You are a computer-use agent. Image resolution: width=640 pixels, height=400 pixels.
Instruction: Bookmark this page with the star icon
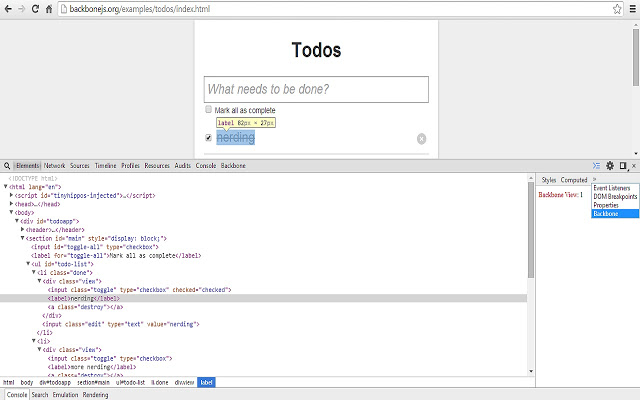tap(617, 9)
